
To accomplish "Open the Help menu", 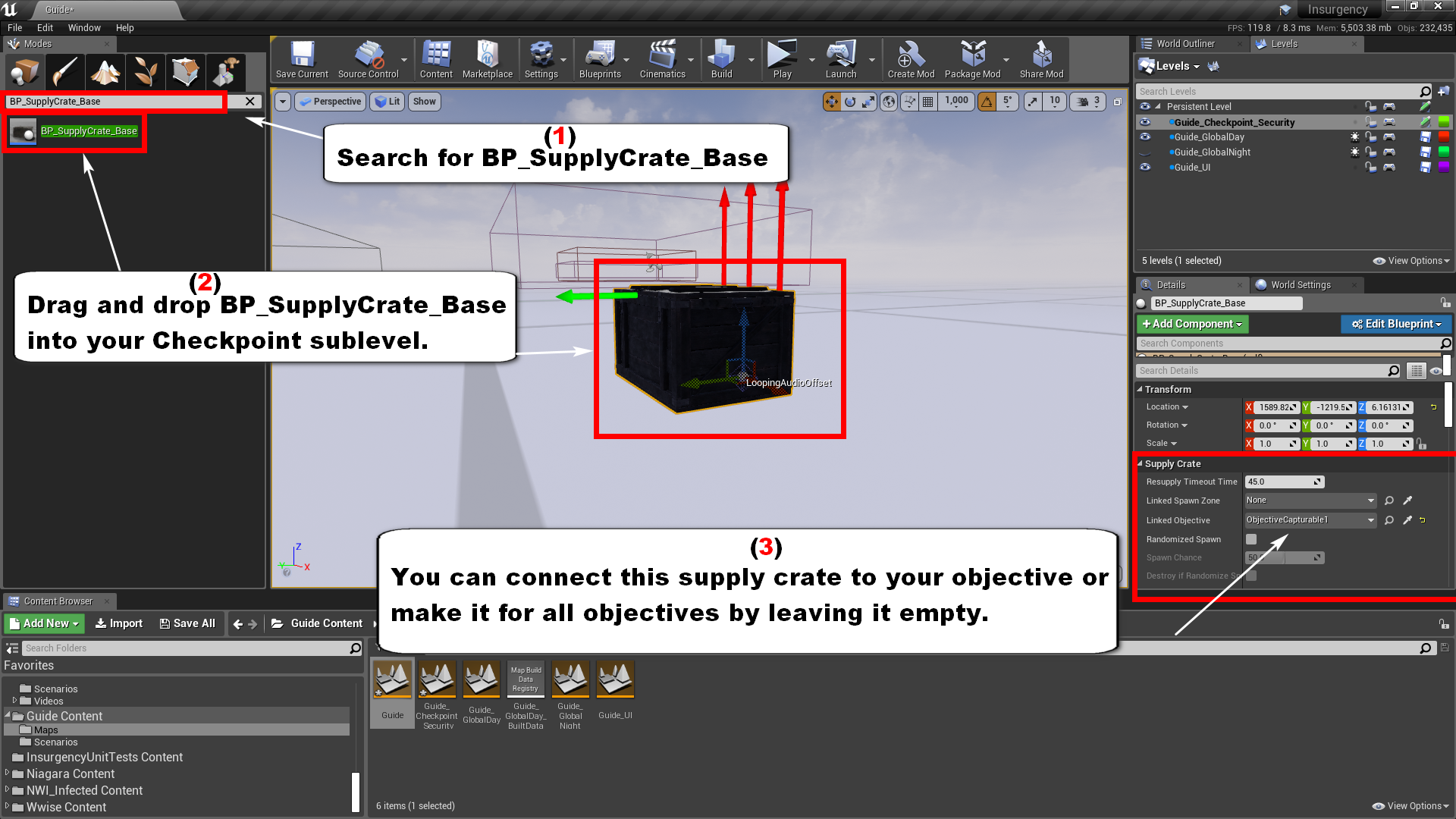I will pyautogui.click(x=125, y=28).
